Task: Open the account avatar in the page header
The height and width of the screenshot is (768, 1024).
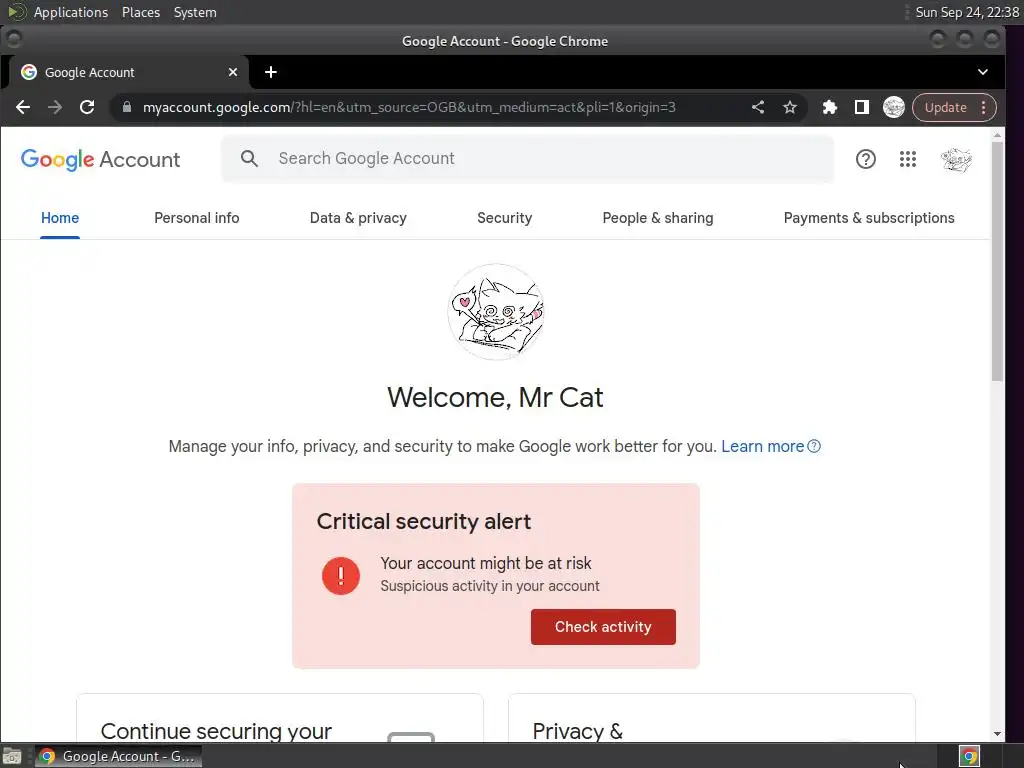Action: 956,159
